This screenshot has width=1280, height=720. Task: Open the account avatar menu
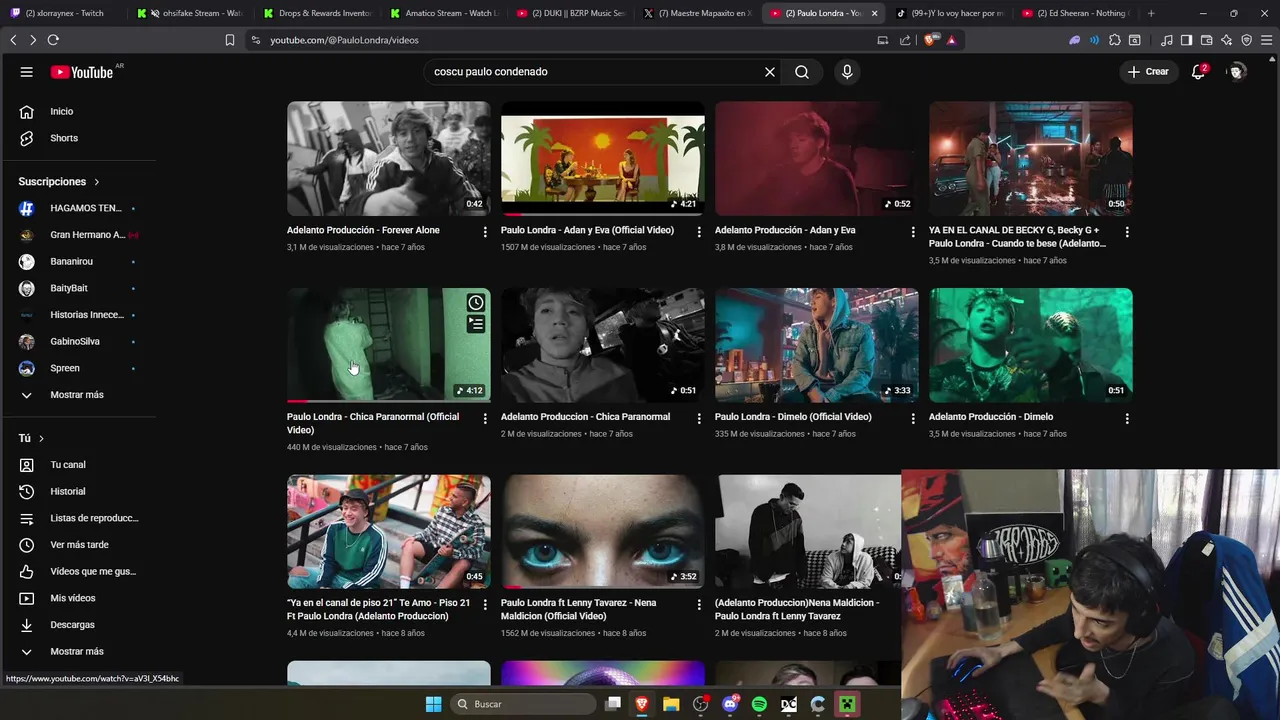(x=1237, y=72)
